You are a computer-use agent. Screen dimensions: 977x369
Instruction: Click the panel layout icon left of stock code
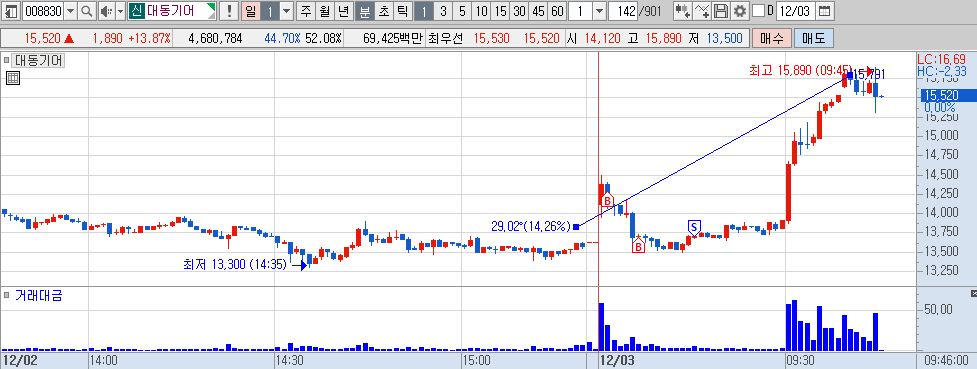point(11,11)
